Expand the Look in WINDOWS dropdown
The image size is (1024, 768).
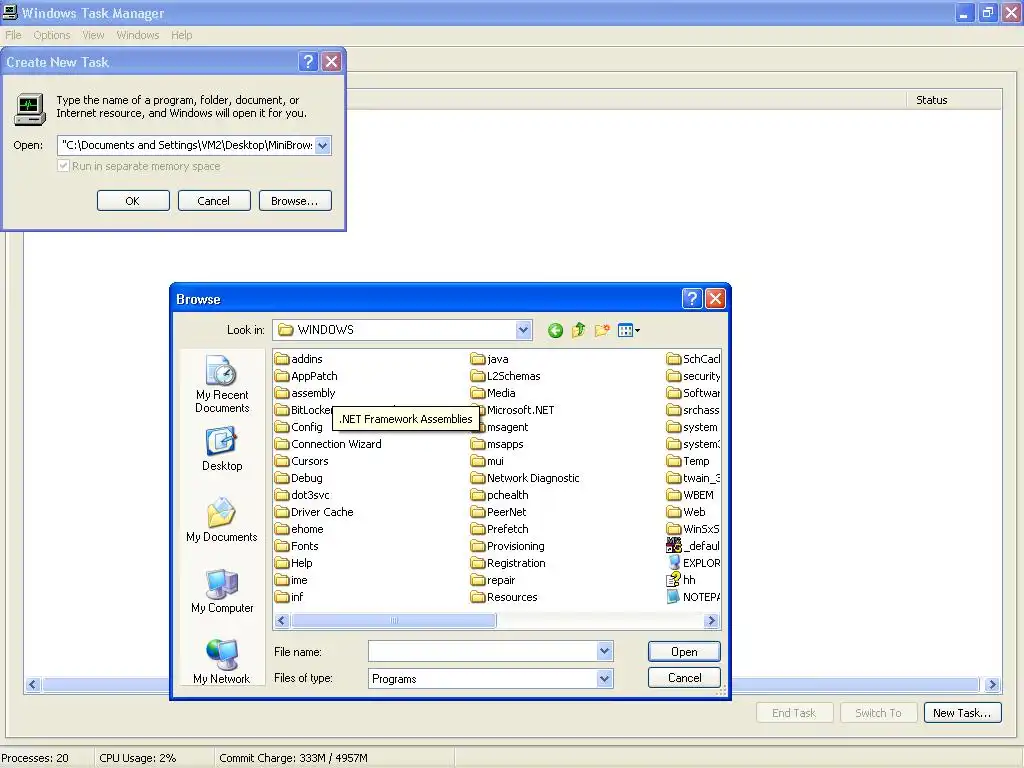523,330
